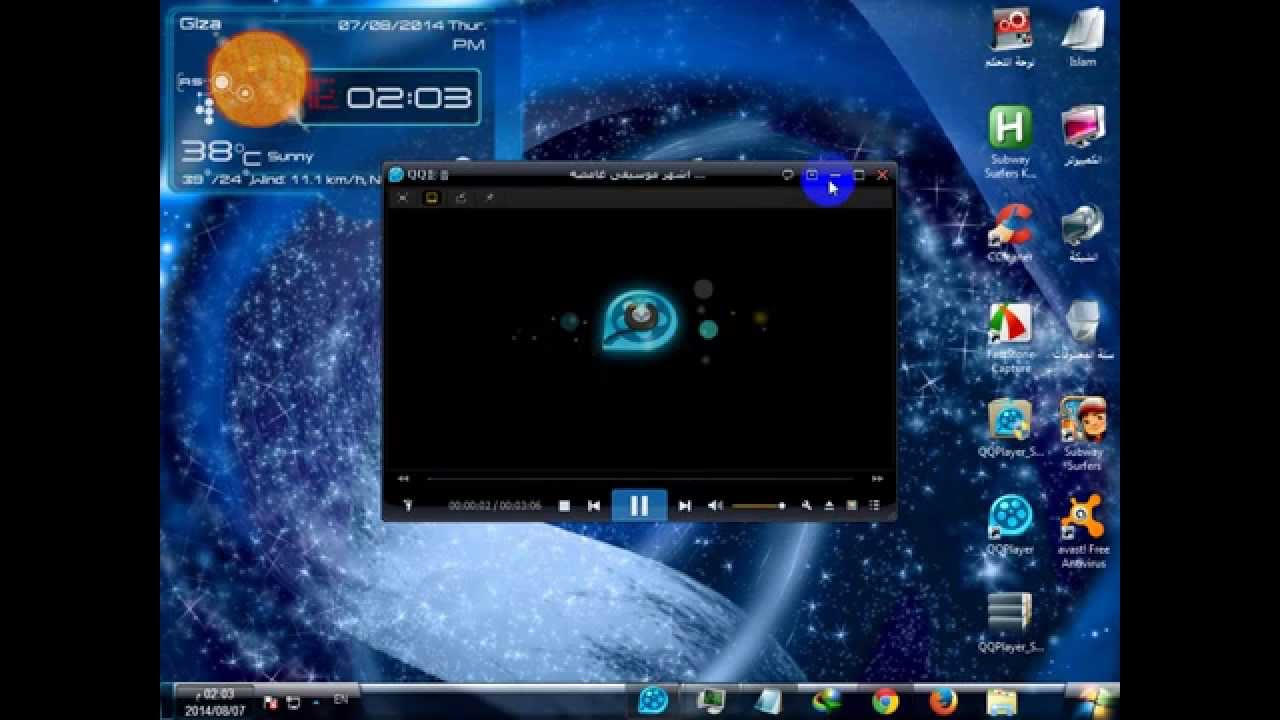Click the 38°C Sunny weather reading

click(247, 154)
